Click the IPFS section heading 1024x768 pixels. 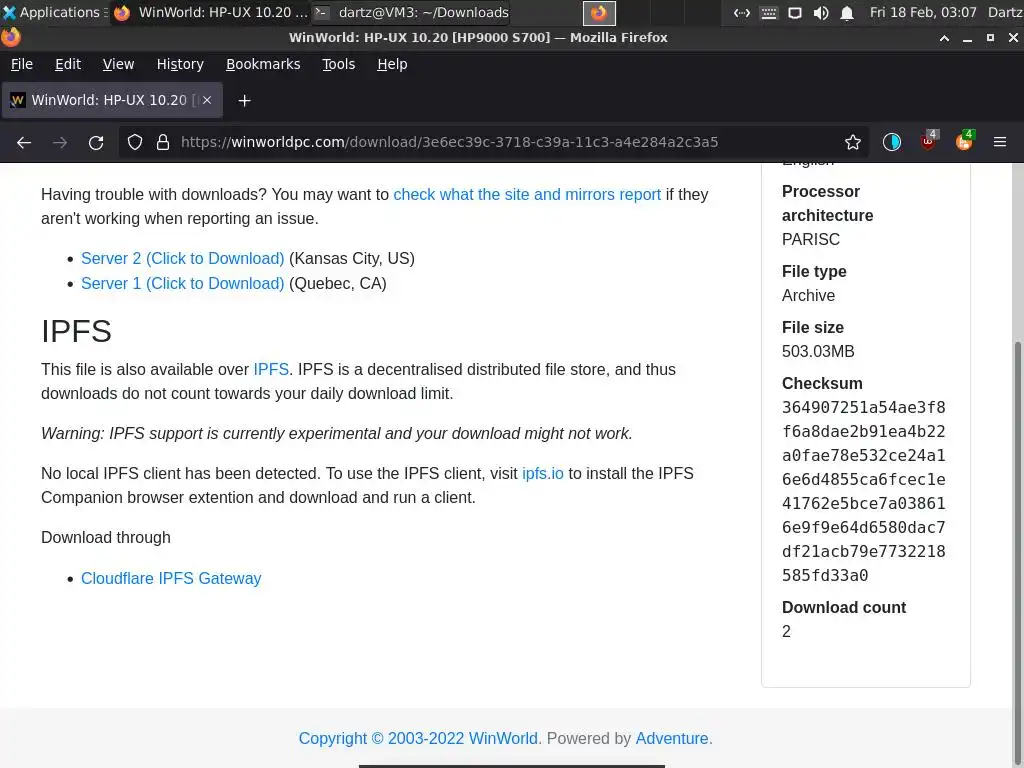click(x=76, y=331)
